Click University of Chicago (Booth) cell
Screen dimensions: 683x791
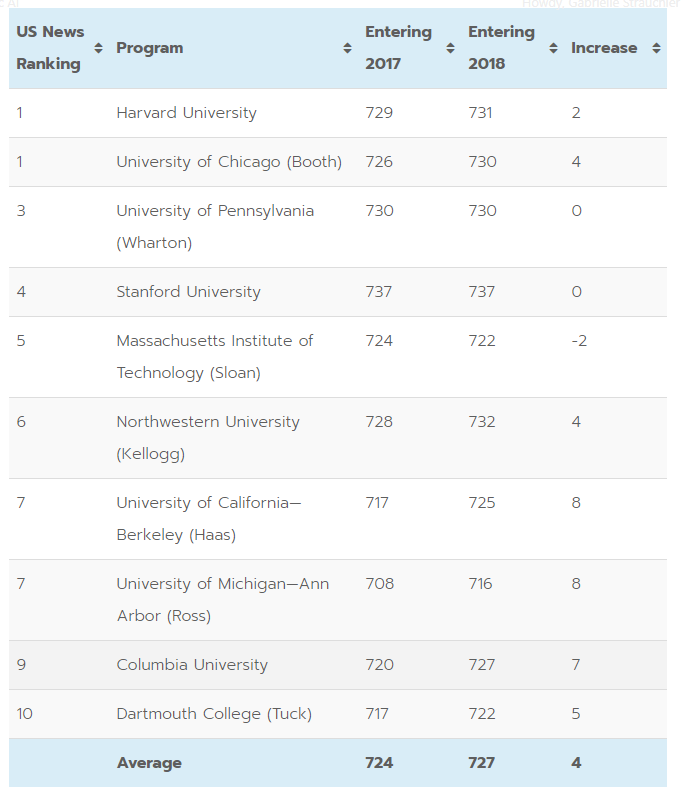coord(229,162)
